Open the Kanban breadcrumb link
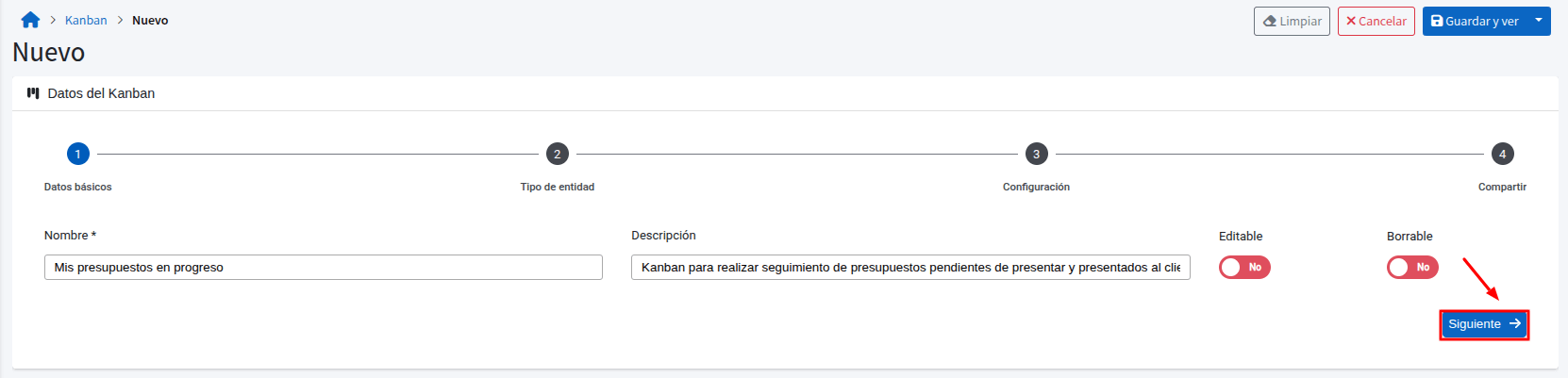Viewport: 1568px width, 378px height. click(x=86, y=21)
